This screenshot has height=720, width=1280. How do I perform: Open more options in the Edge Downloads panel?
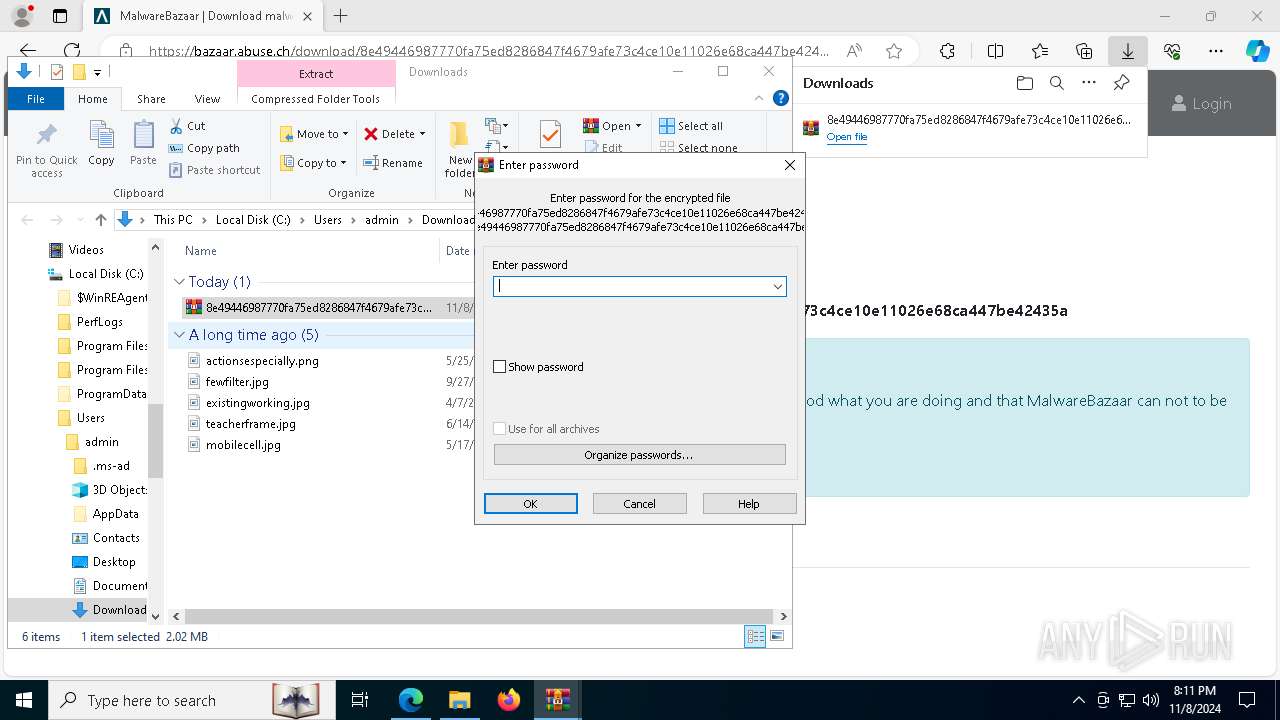pyautogui.click(x=1089, y=83)
